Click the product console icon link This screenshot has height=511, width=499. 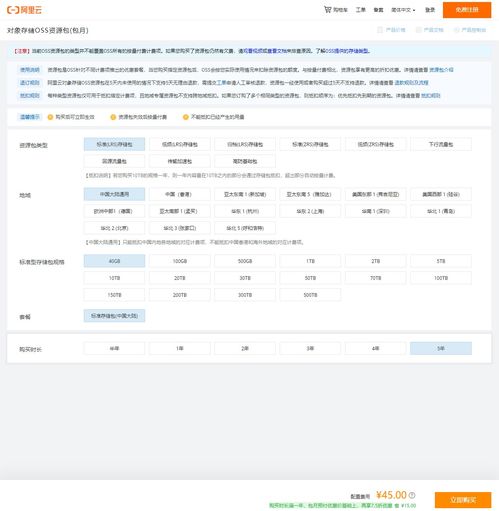tap(470, 30)
